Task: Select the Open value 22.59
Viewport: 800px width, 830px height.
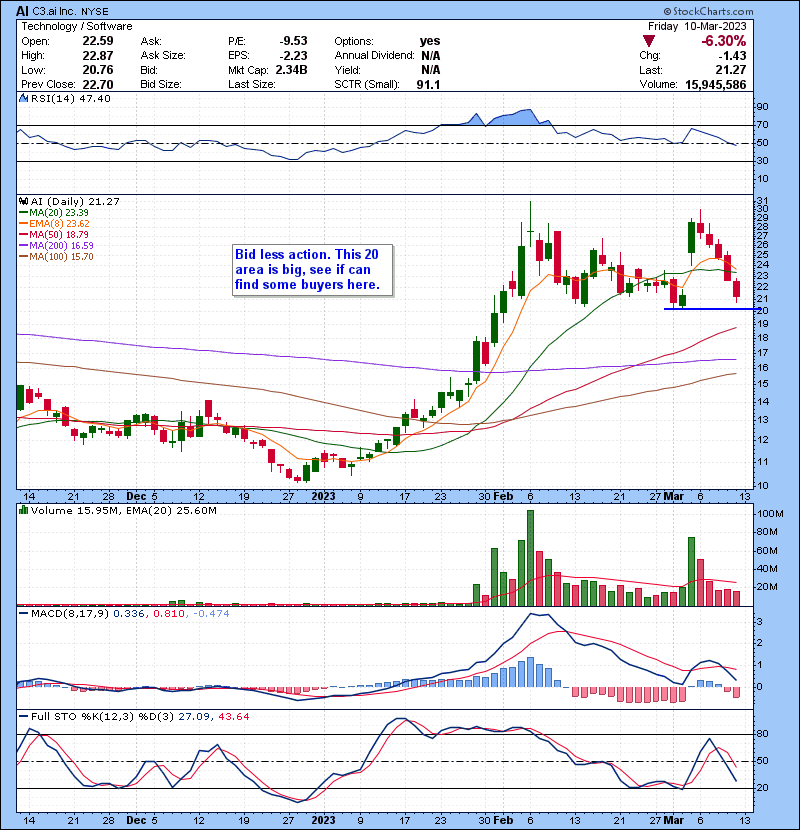Action: (x=98, y=41)
